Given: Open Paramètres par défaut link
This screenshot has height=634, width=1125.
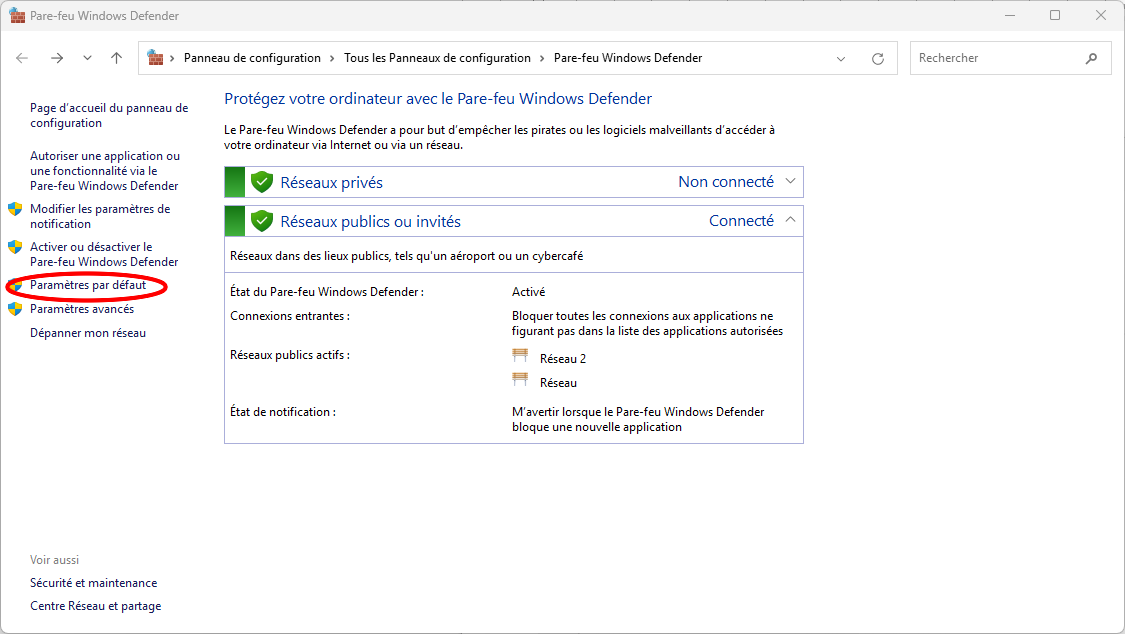Looking at the screenshot, I should [88, 286].
